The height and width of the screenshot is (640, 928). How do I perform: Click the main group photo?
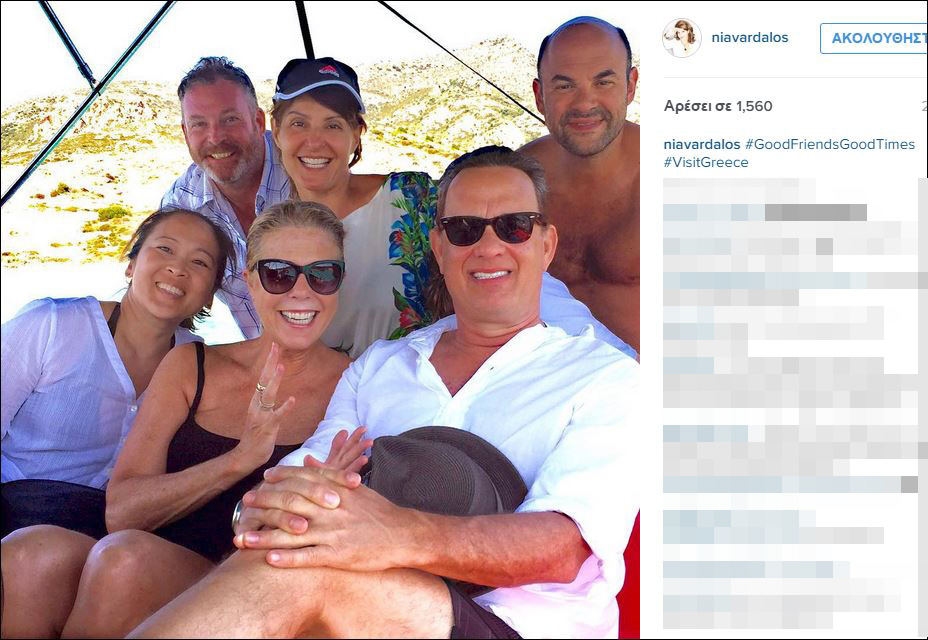[x=320, y=320]
